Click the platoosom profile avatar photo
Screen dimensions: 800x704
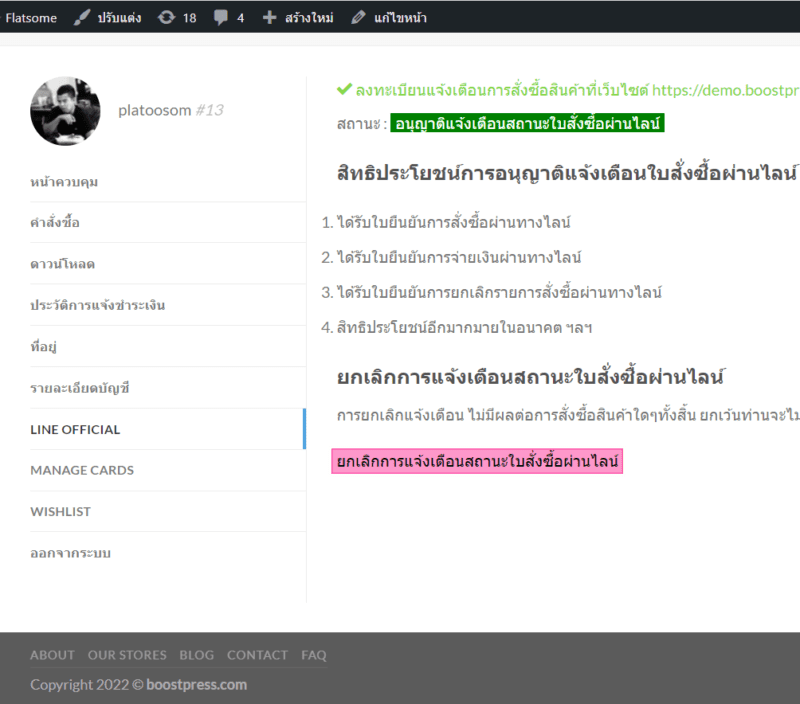point(66,111)
